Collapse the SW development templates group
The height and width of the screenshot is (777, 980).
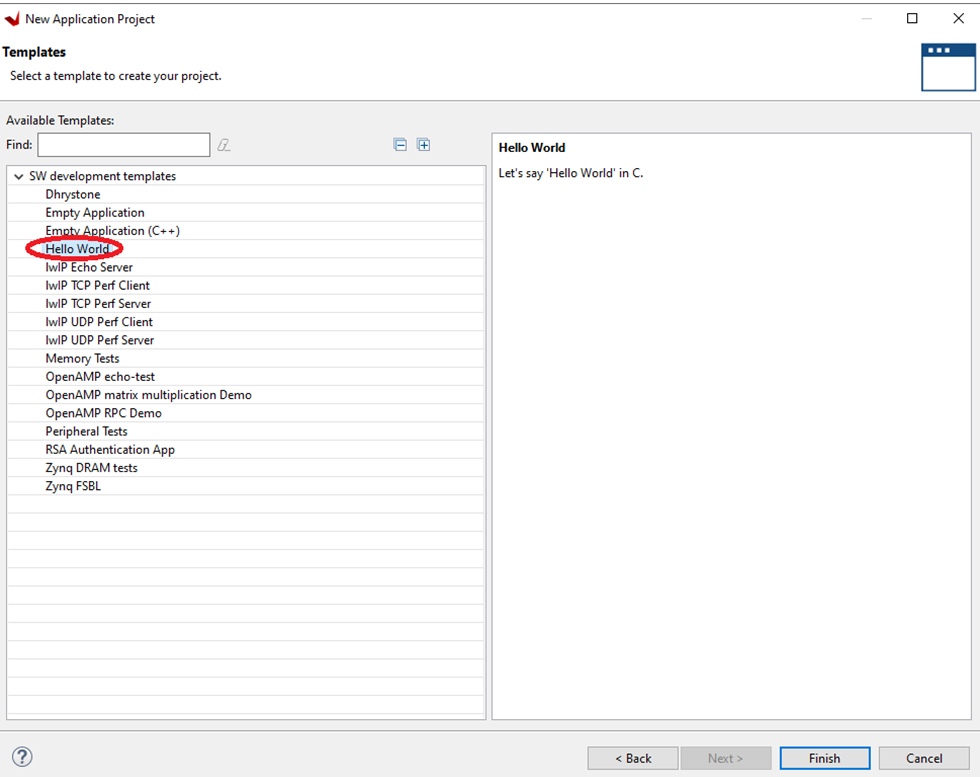pos(19,176)
